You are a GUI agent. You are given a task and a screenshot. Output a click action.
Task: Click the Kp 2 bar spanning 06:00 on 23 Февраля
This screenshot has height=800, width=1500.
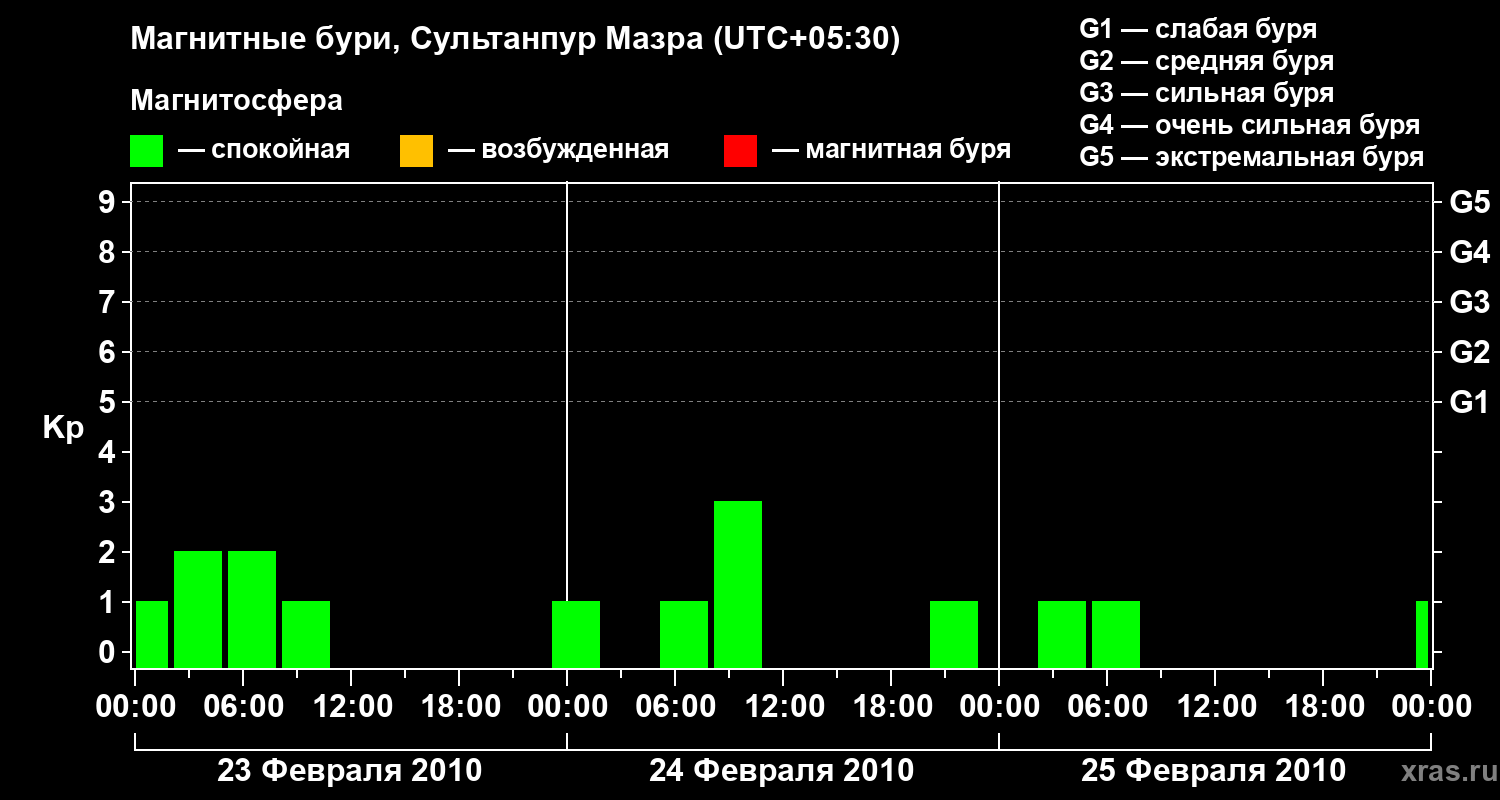coord(252,609)
